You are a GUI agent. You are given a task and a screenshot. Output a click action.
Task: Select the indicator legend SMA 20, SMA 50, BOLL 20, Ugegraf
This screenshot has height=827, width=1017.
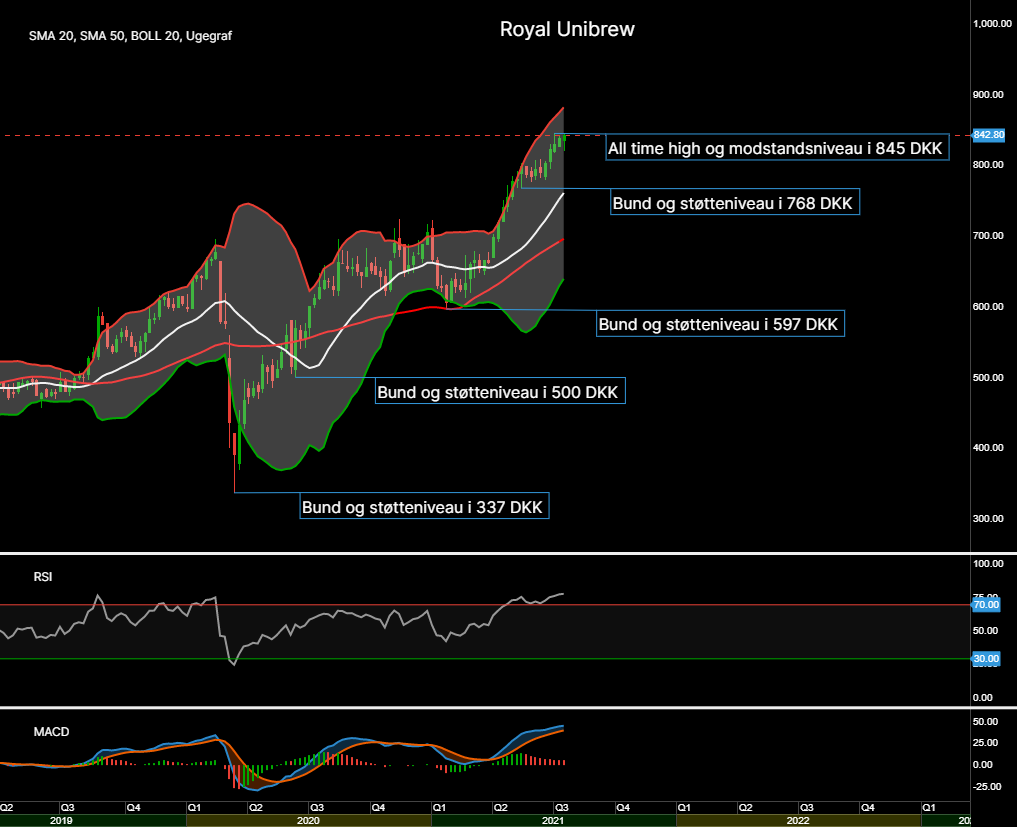pyautogui.click(x=130, y=36)
